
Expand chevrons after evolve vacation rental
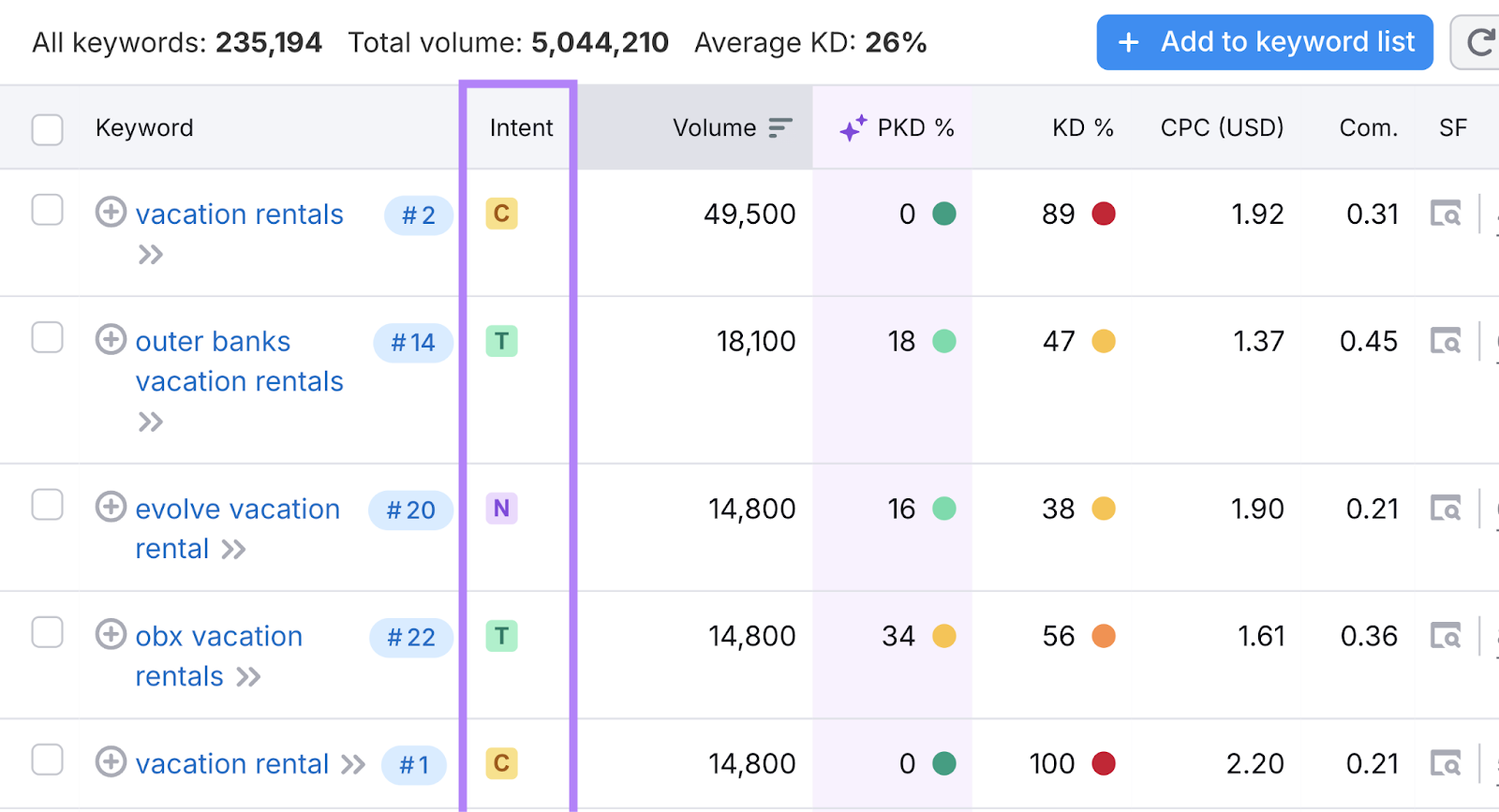(x=233, y=549)
